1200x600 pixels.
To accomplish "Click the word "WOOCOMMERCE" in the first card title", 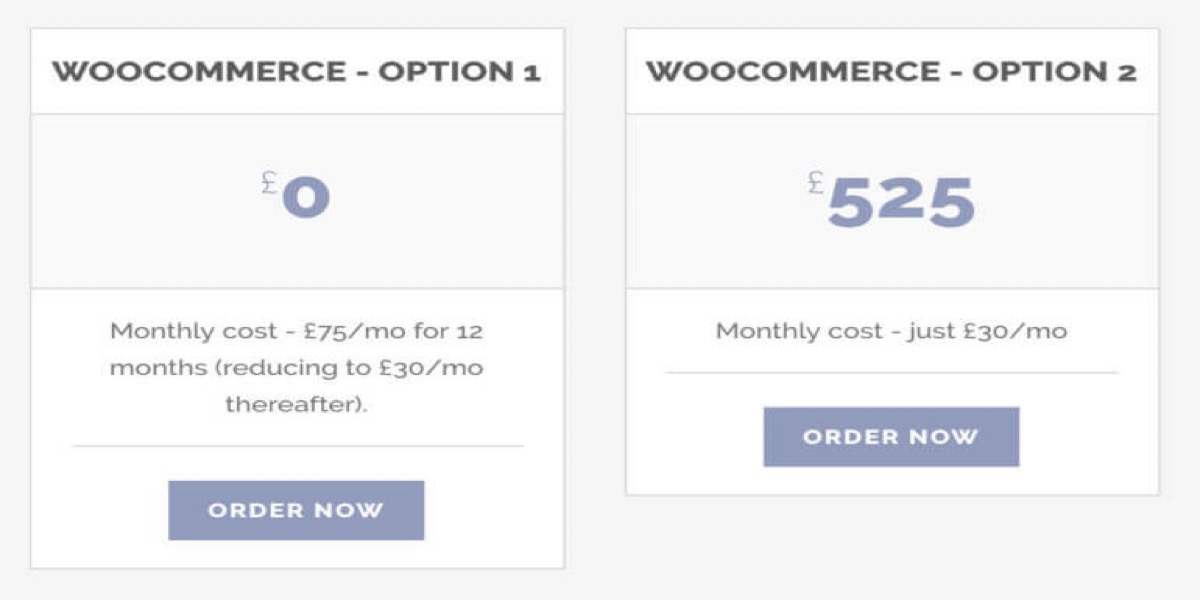I will click(x=199, y=72).
